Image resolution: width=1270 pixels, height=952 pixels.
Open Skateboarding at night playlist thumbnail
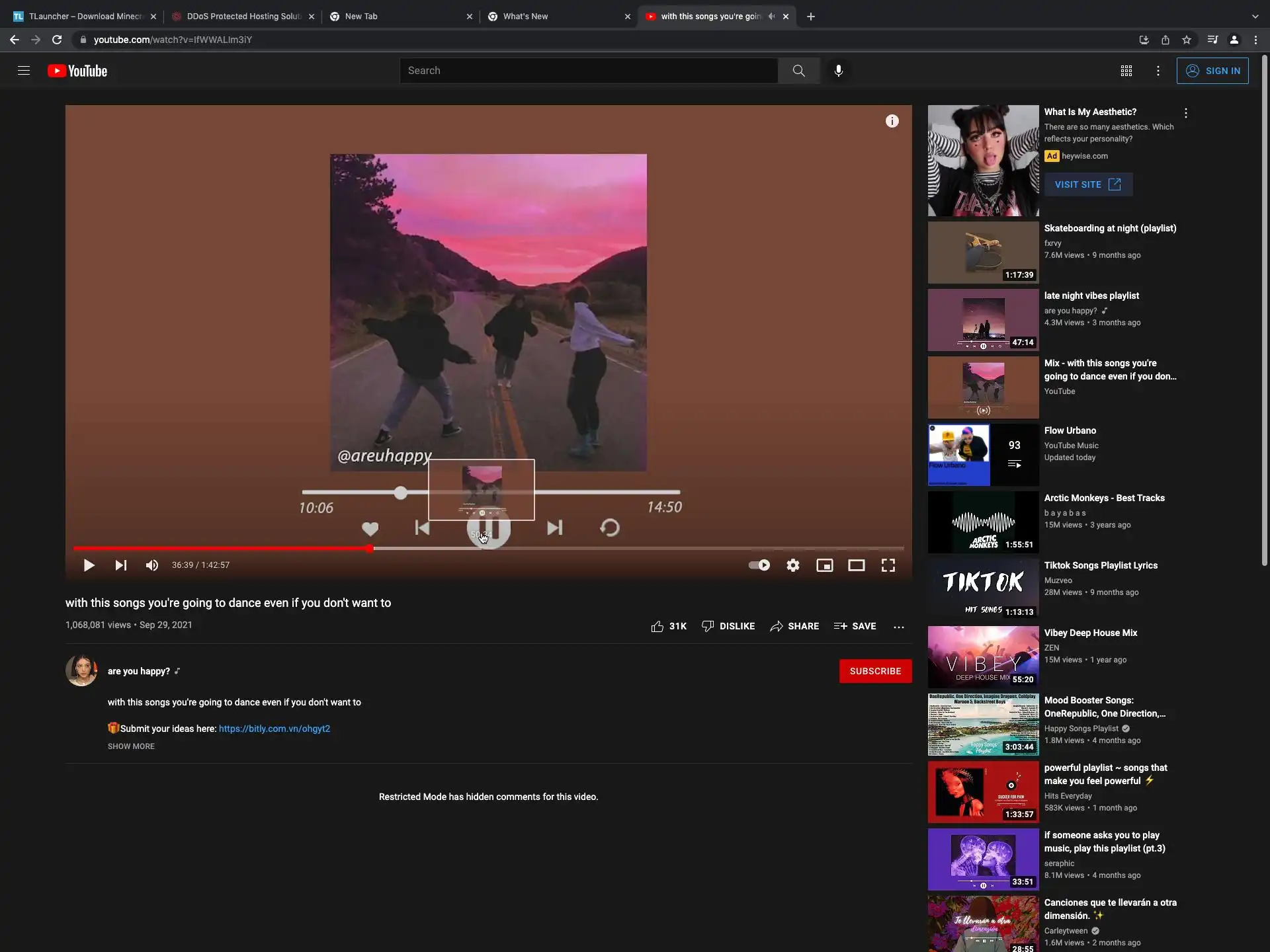point(983,253)
